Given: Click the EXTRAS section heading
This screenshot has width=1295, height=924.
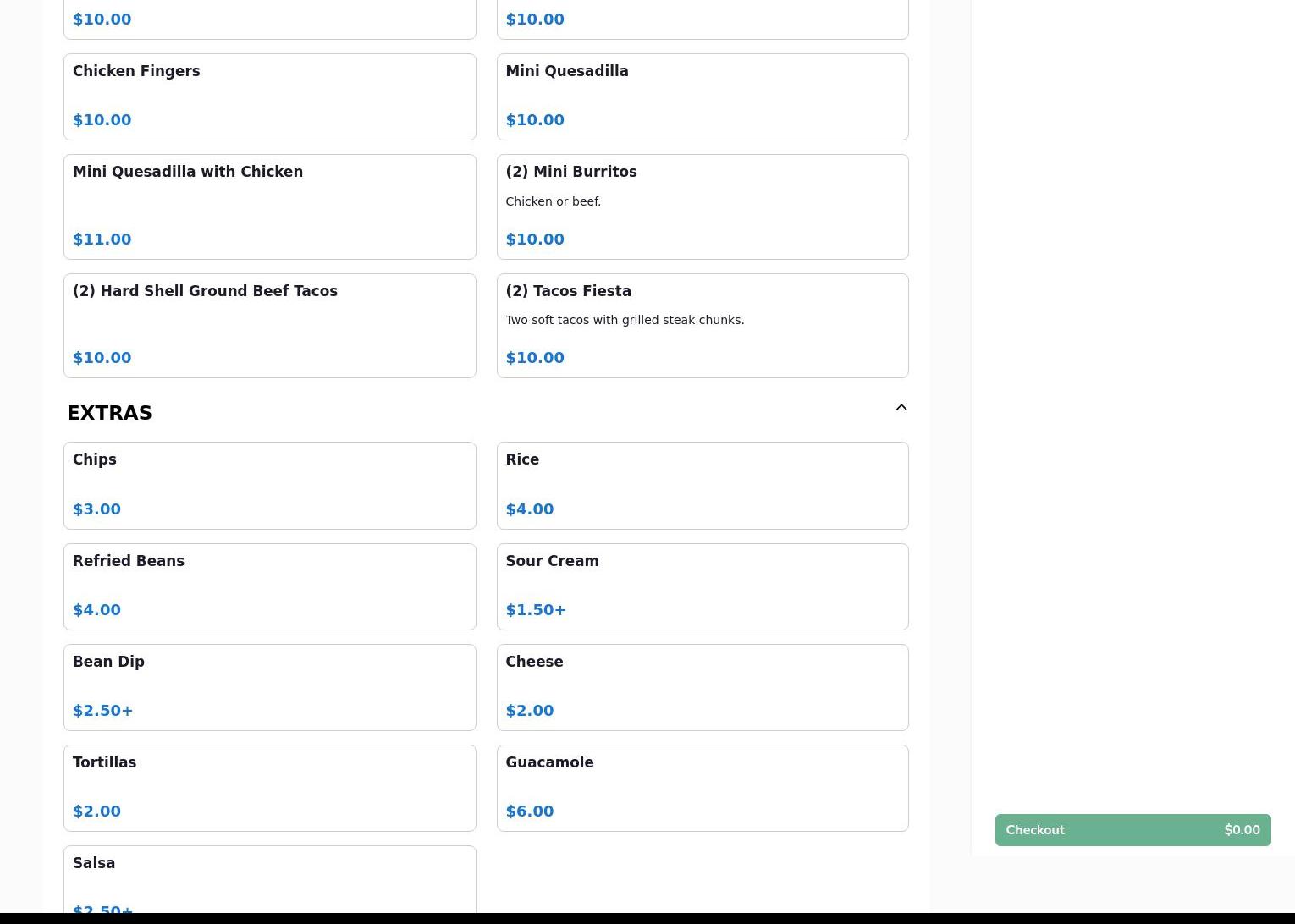Looking at the screenshot, I should [109, 413].
